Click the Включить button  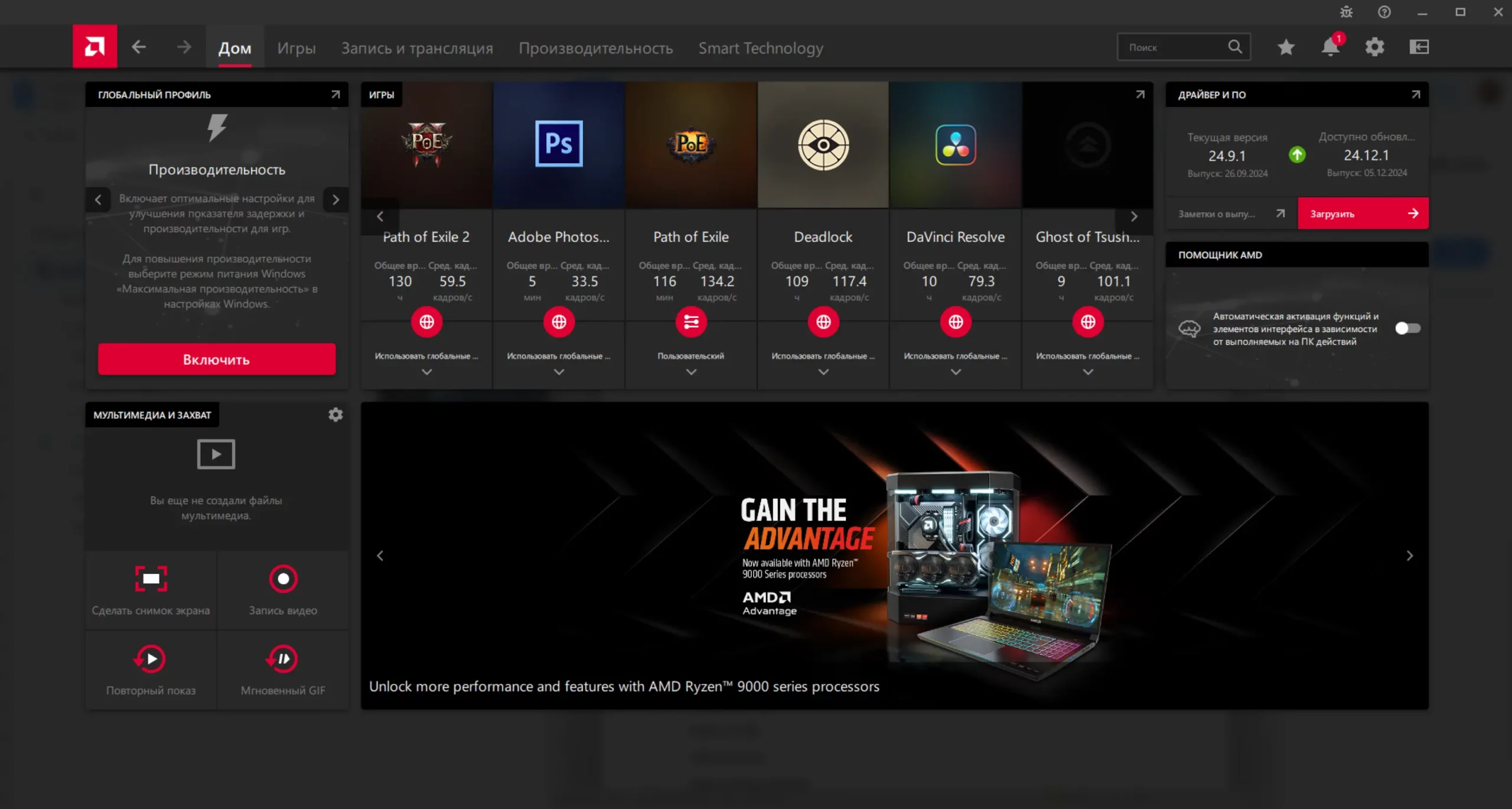click(x=217, y=359)
